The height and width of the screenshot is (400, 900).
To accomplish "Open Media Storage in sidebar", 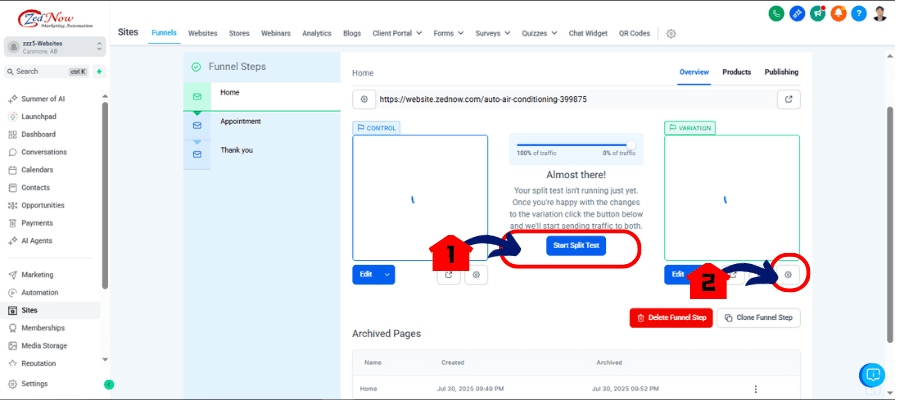I will (x=44, y=346).
